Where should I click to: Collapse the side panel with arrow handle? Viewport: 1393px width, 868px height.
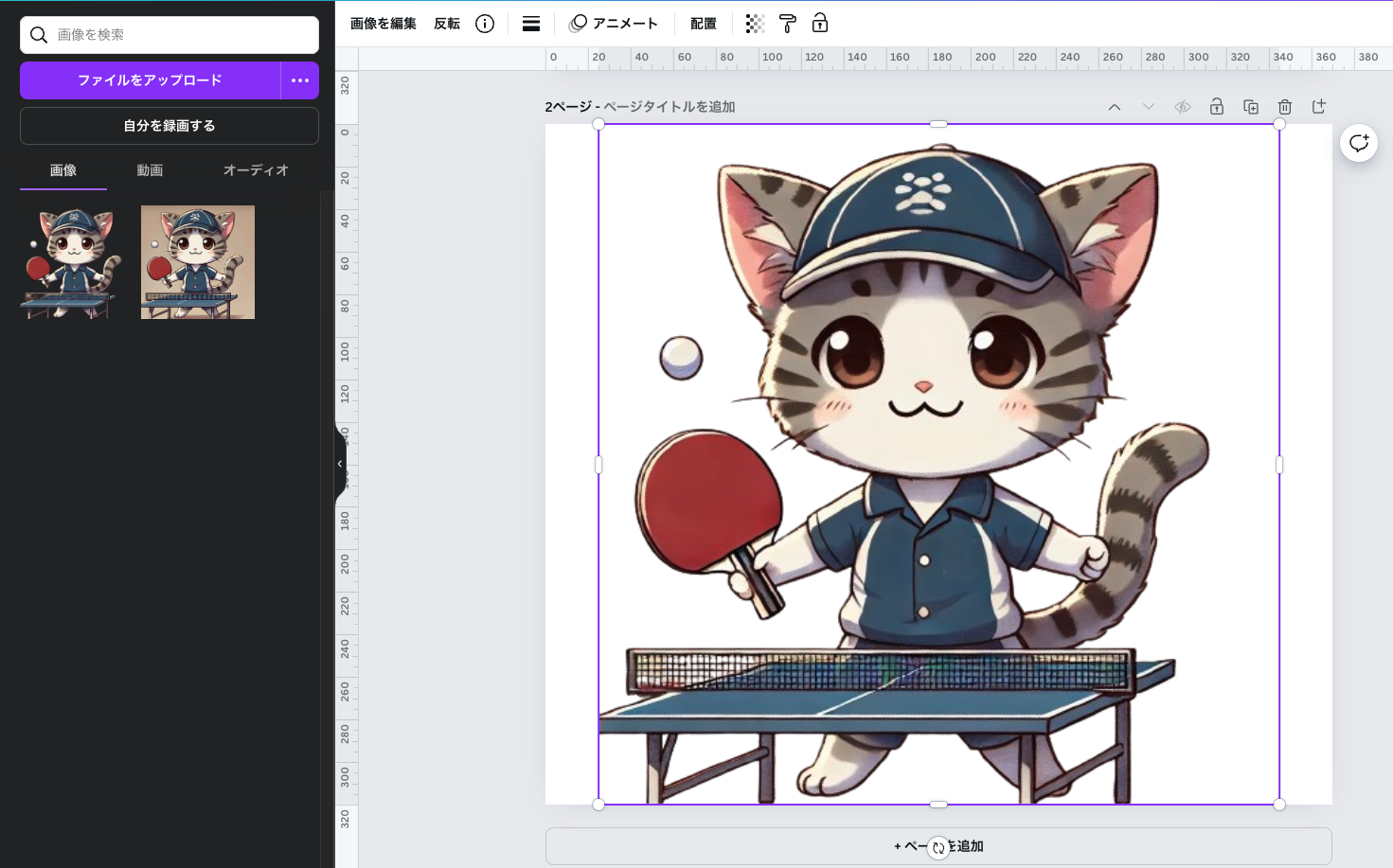tap(340, 464)
